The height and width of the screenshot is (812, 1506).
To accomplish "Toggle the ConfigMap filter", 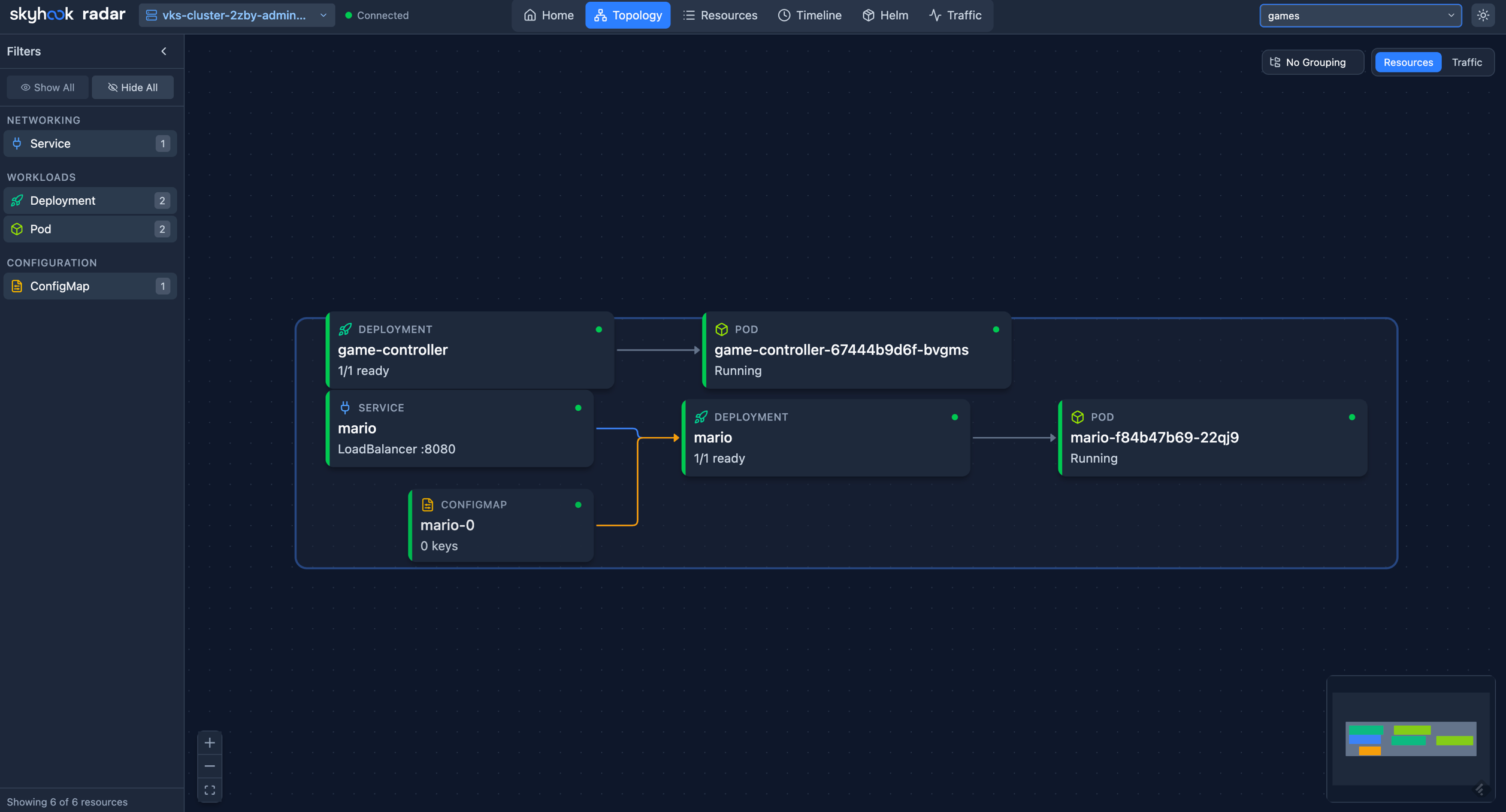I will coord(90,286).
